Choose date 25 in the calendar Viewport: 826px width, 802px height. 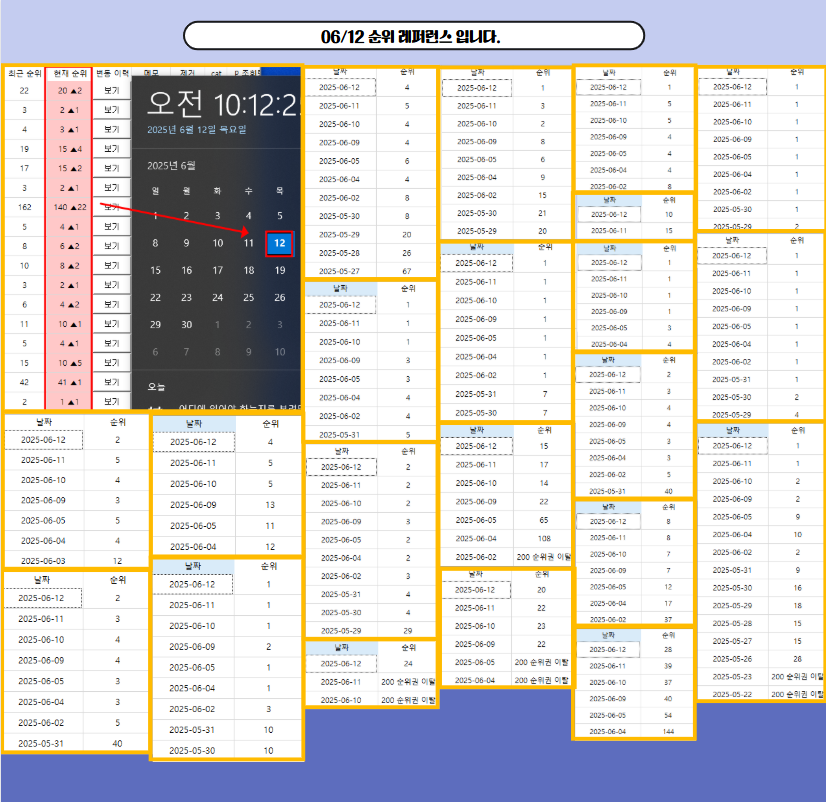coord(249,298)
